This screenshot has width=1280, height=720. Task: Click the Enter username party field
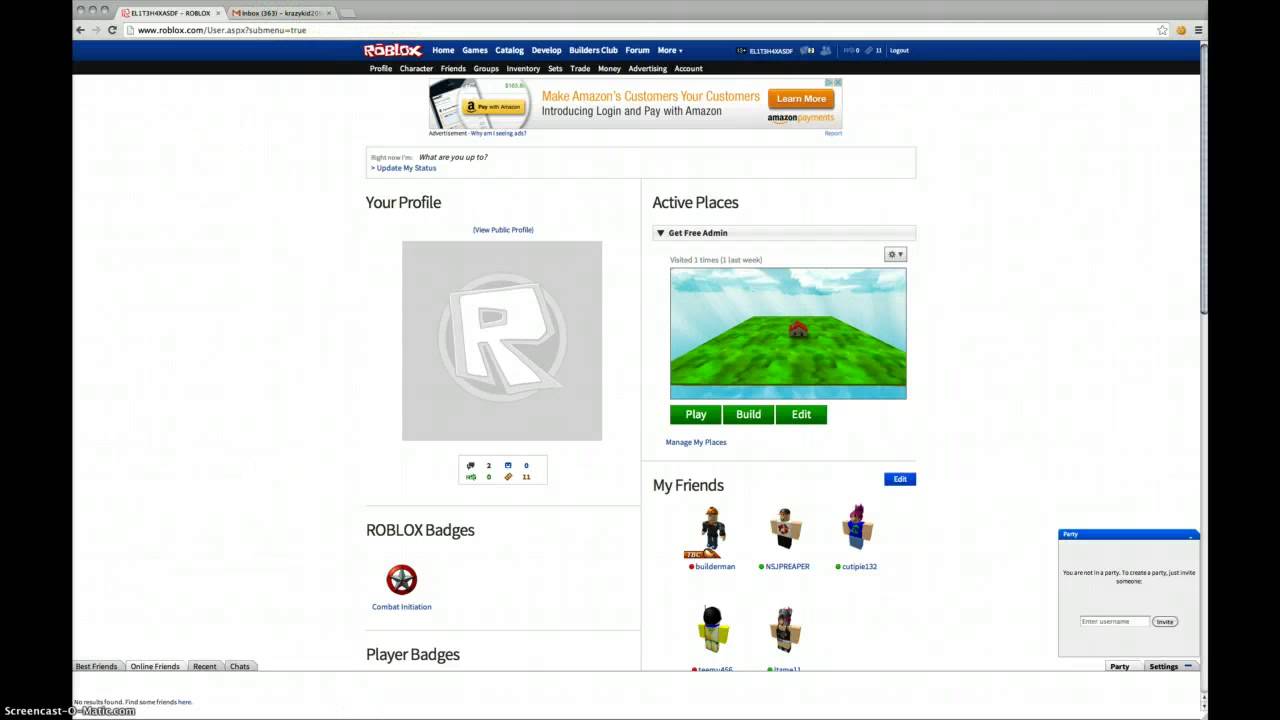click(x=1115, y=622)
